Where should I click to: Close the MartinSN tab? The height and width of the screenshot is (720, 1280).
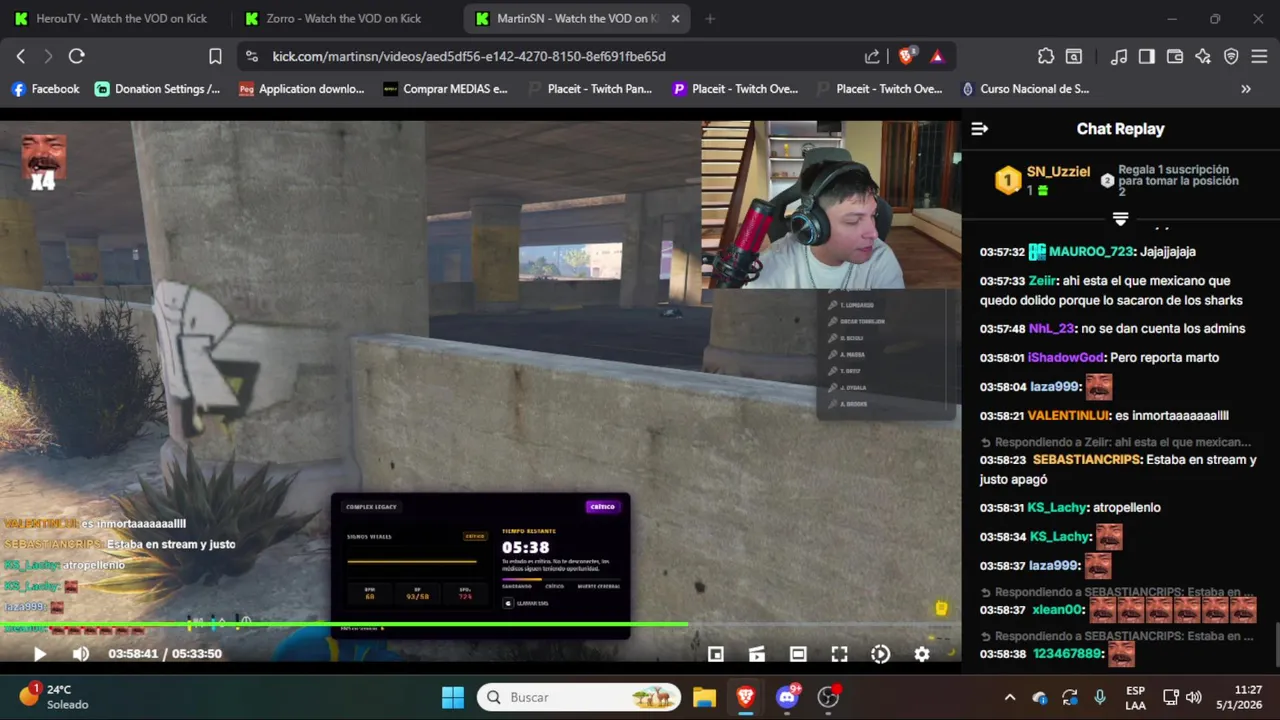(x=676, y=18)
